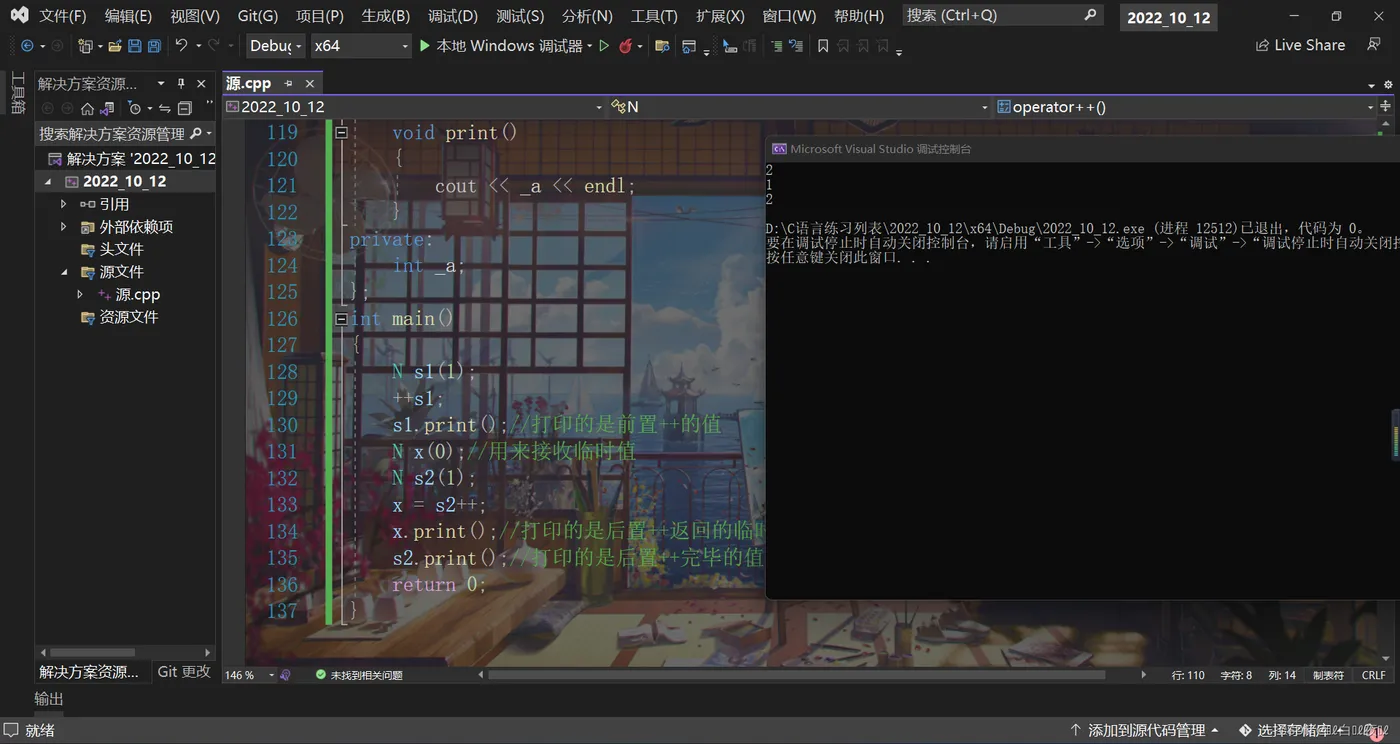Viewport: 1400px width, 744px height.
Task: Pin the Solution Explorer panel
Action: (181, 84)
